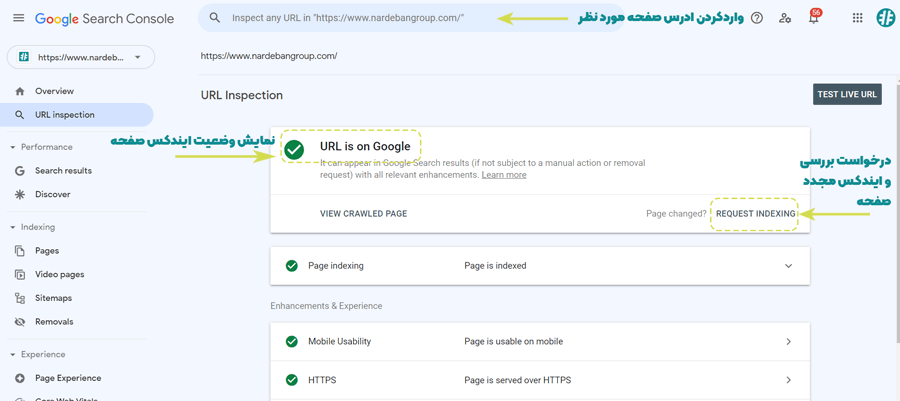
Task: Click the inspected URL https://www.nardebangroup.com/ text
Action: coord(269,56)
